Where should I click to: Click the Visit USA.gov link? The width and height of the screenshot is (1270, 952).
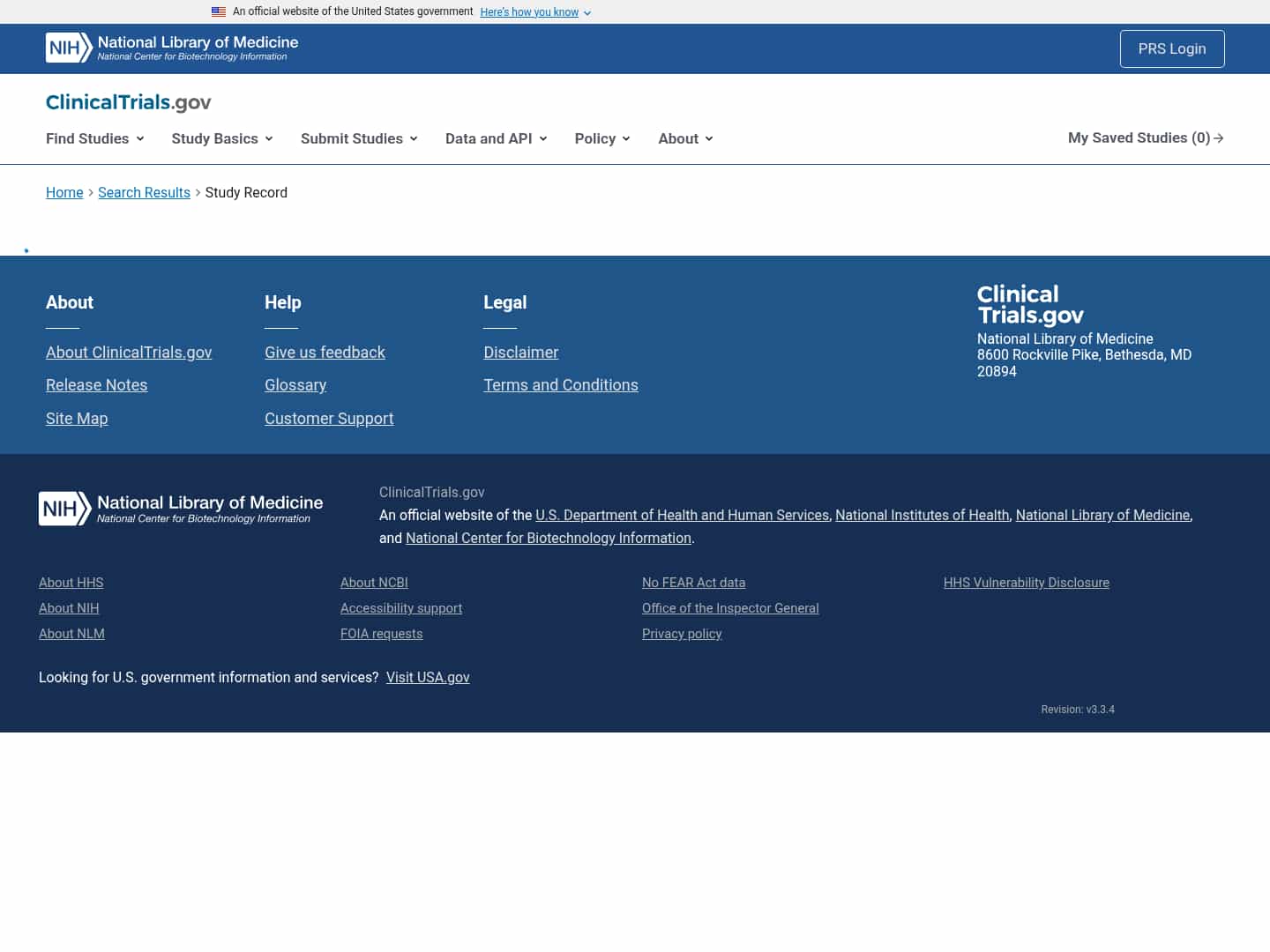428,677
